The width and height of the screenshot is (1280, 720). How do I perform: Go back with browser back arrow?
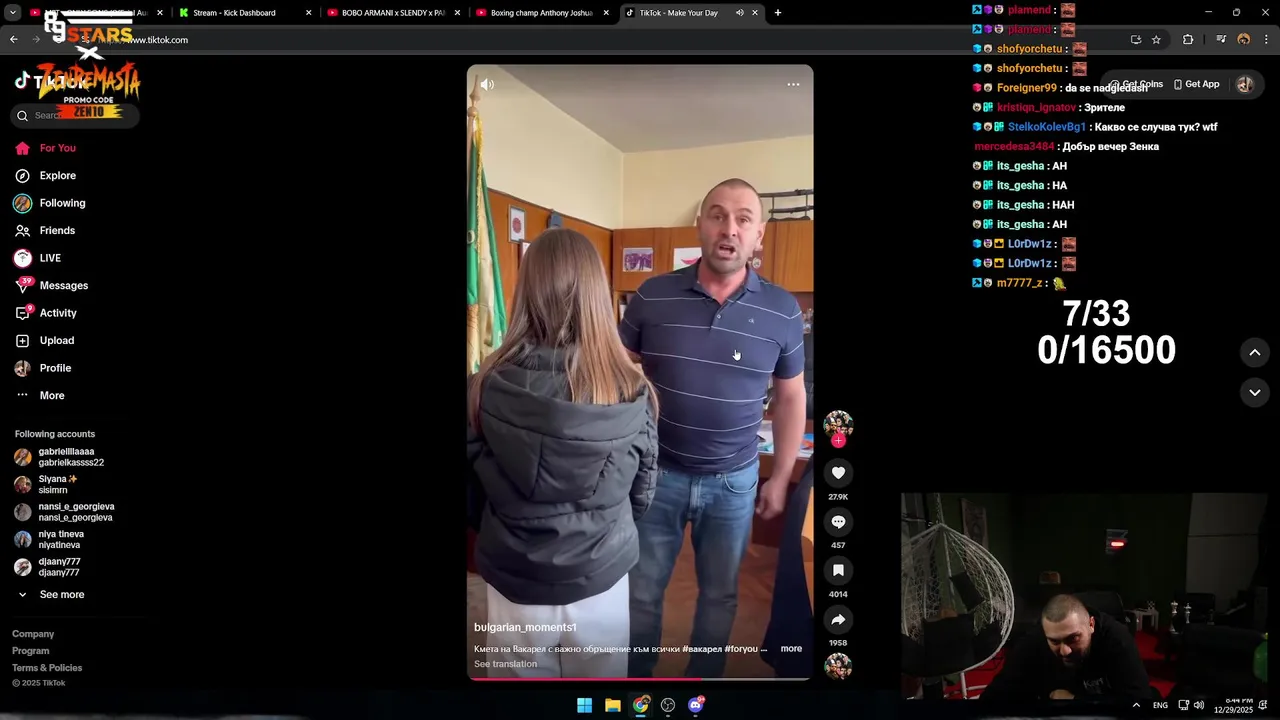tap(13, 40)
